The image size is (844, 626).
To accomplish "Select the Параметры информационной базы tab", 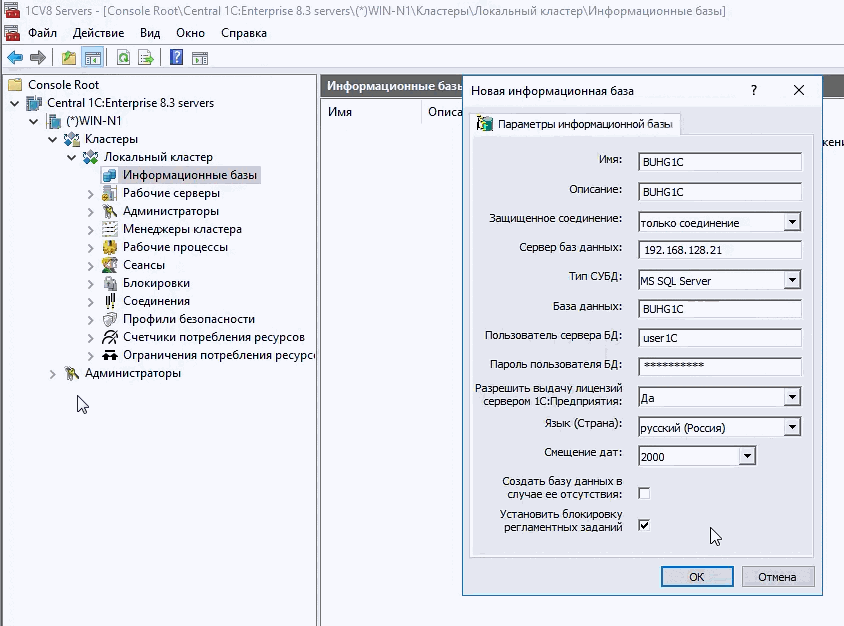I will pos(576,125).
